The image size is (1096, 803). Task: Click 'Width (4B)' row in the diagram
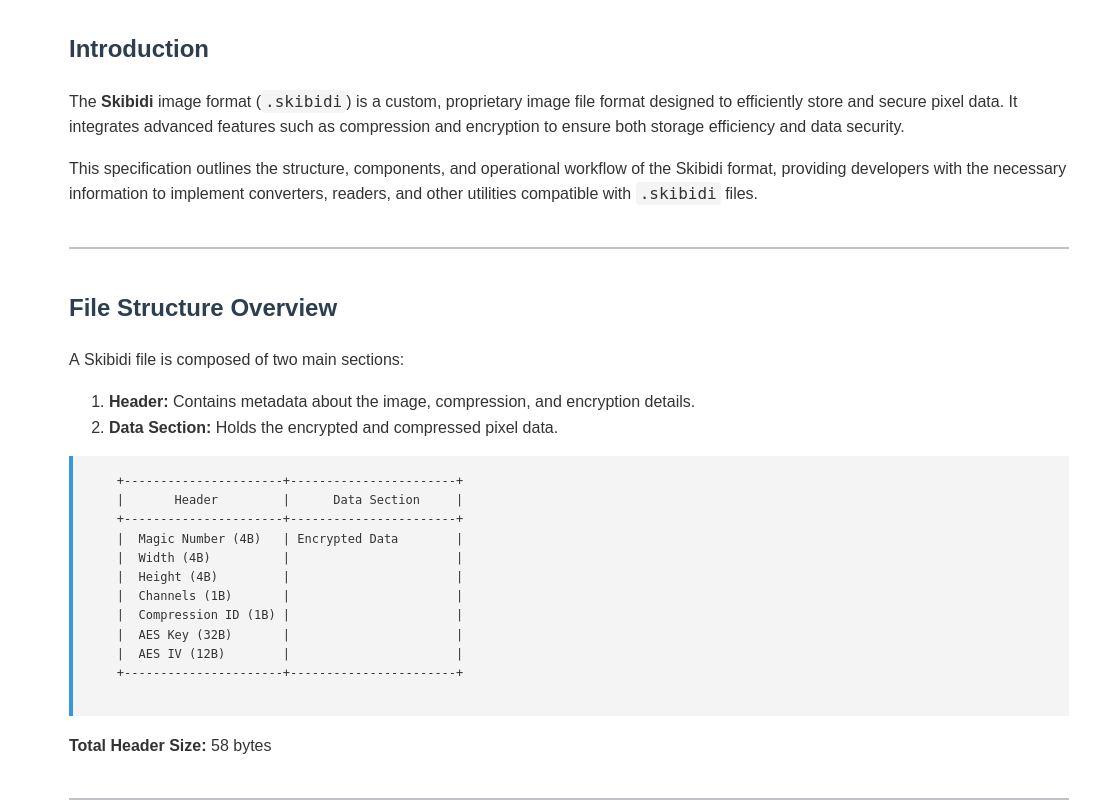[x=174, y=558]
